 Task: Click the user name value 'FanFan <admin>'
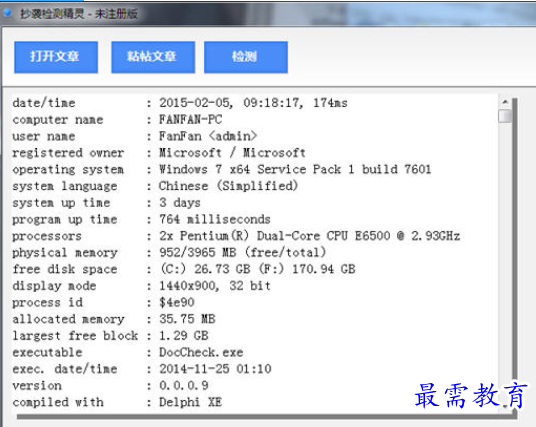[208, 136]
